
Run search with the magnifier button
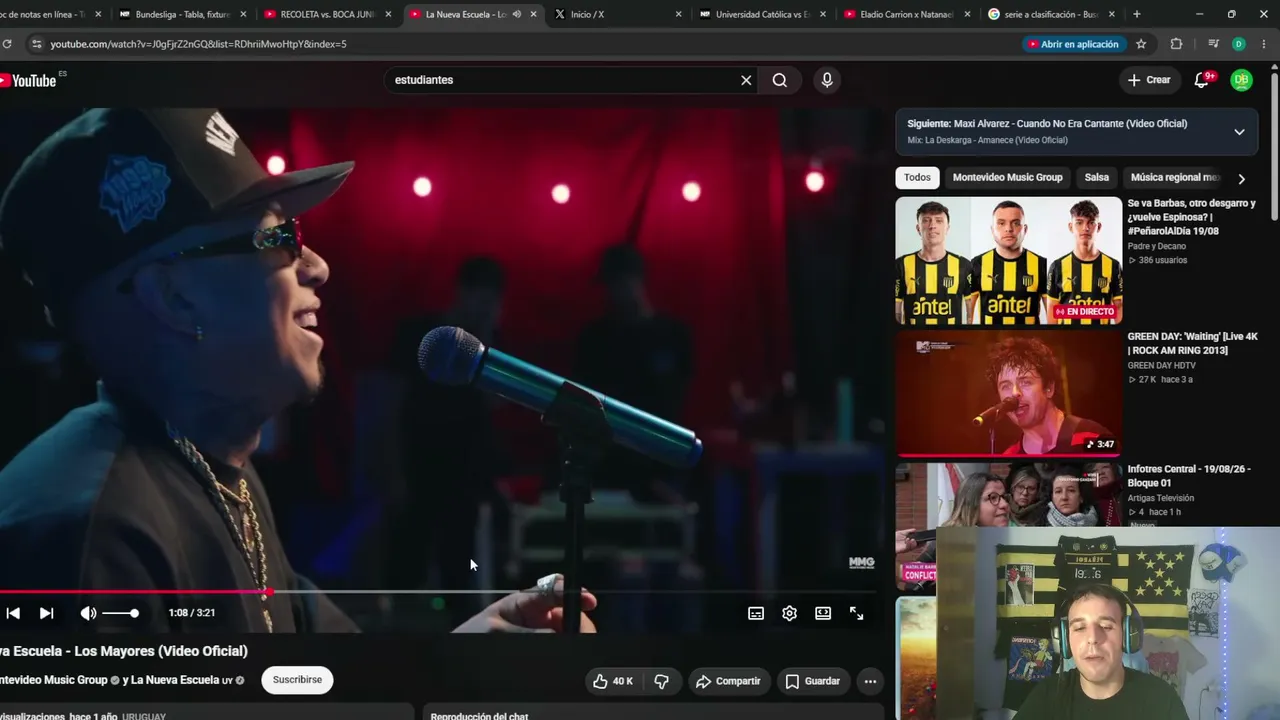(x=780, y=80)
